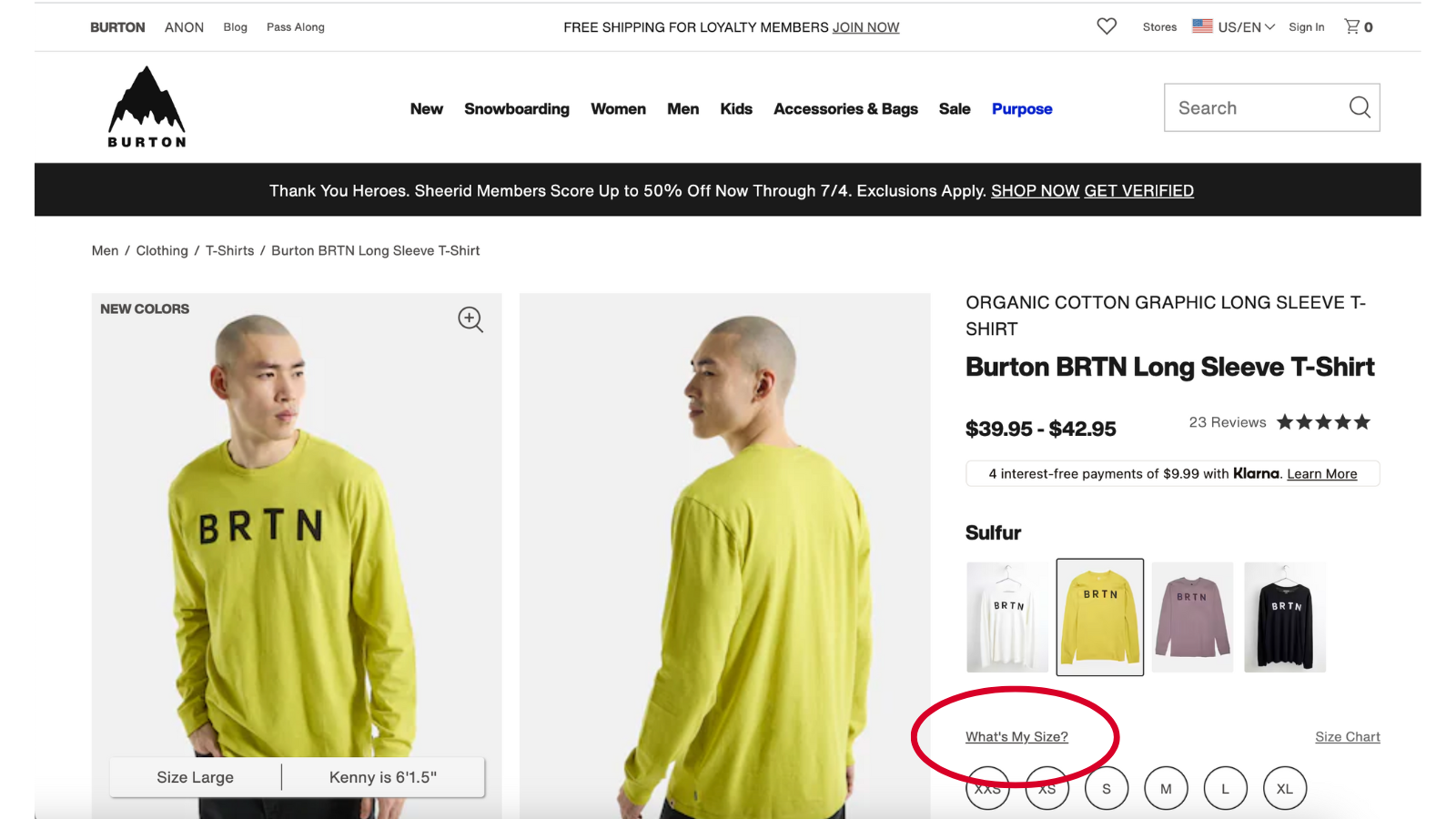Open the Blog link
The height and width of the screenshot is (819, 1456).
click(235, 27)
